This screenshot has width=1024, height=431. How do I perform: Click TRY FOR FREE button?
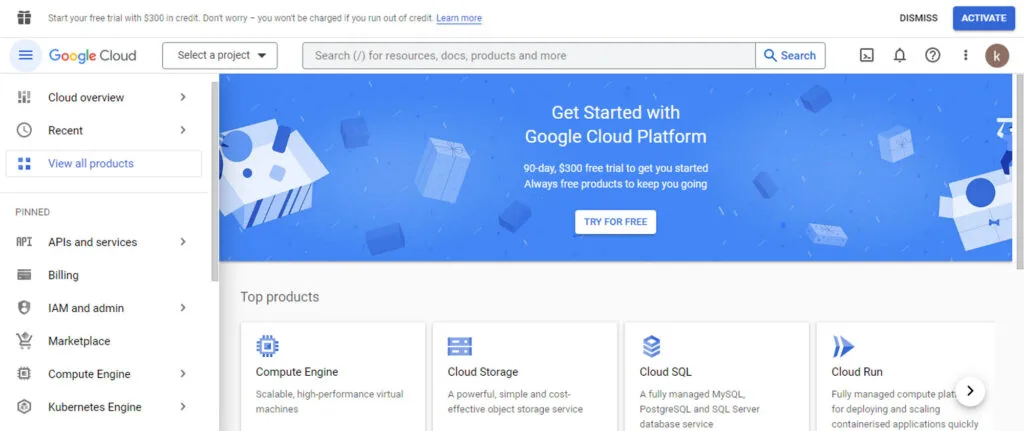[x=615, y=222]
